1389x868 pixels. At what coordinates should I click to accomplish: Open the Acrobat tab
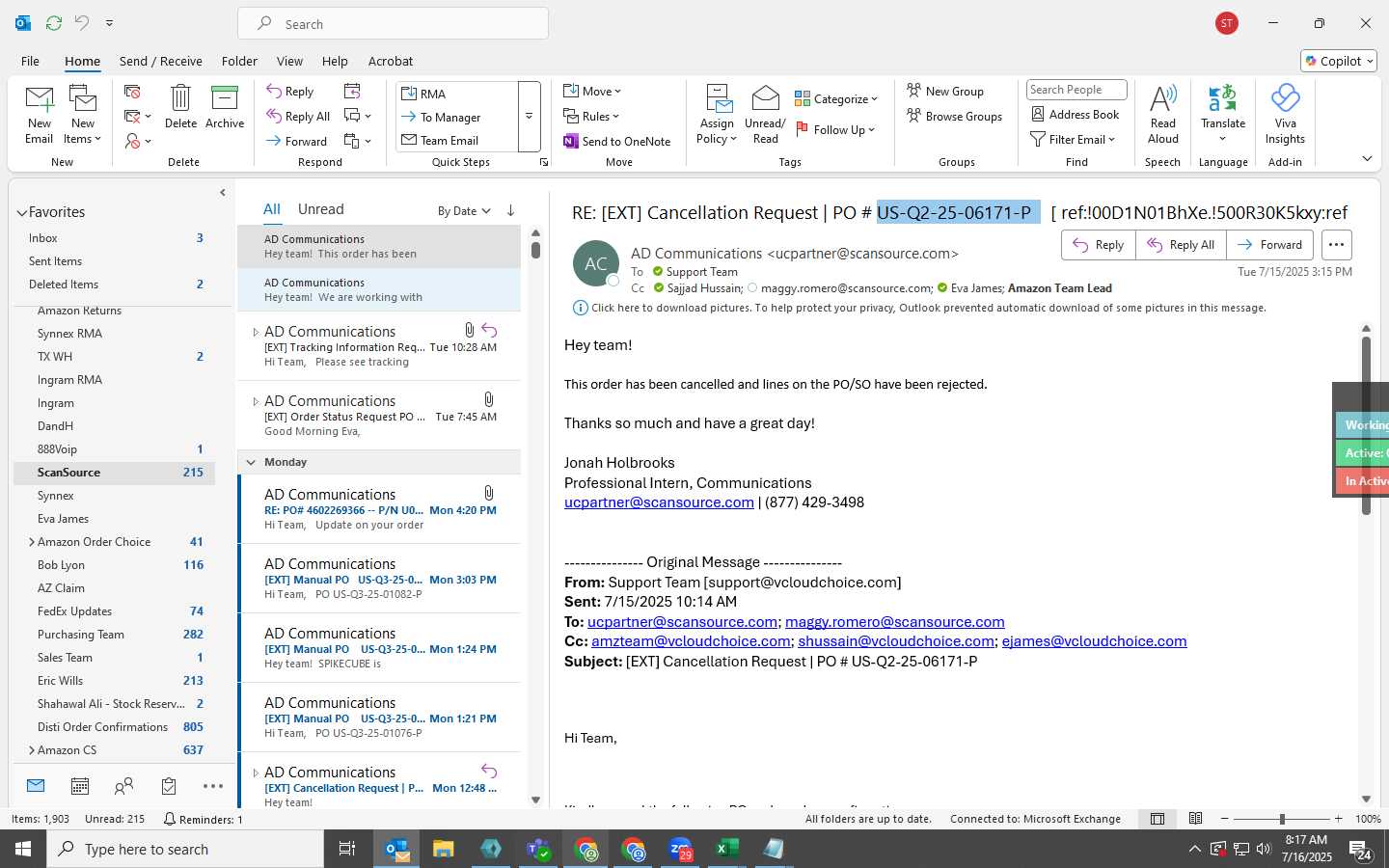[391, 61]
